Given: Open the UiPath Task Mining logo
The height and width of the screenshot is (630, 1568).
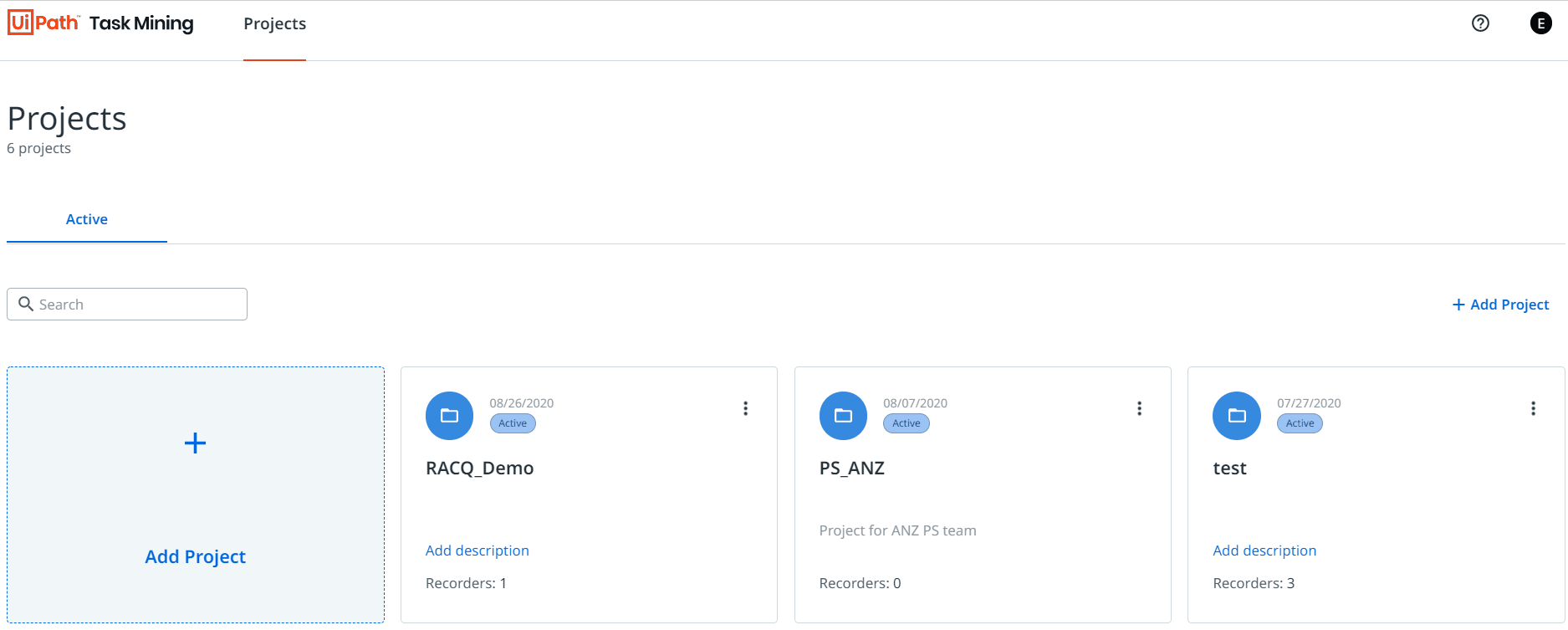Looking at the screenshot, I should pos(100,23).
